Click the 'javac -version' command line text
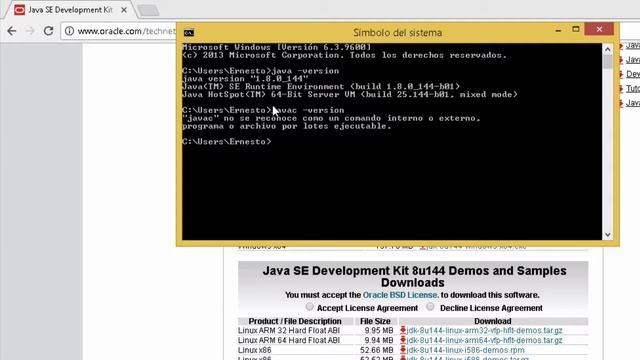 click(308, 110)
